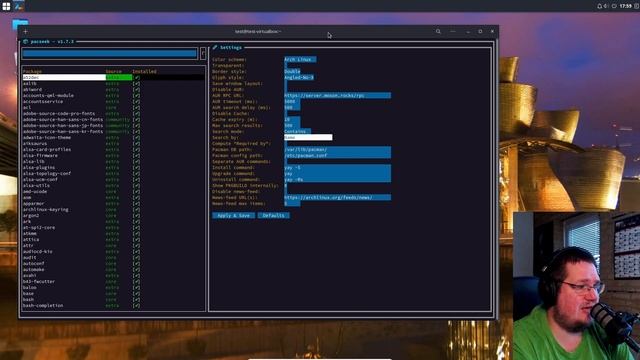Open the Search by dropdown (Name)

tap(308, 138)
